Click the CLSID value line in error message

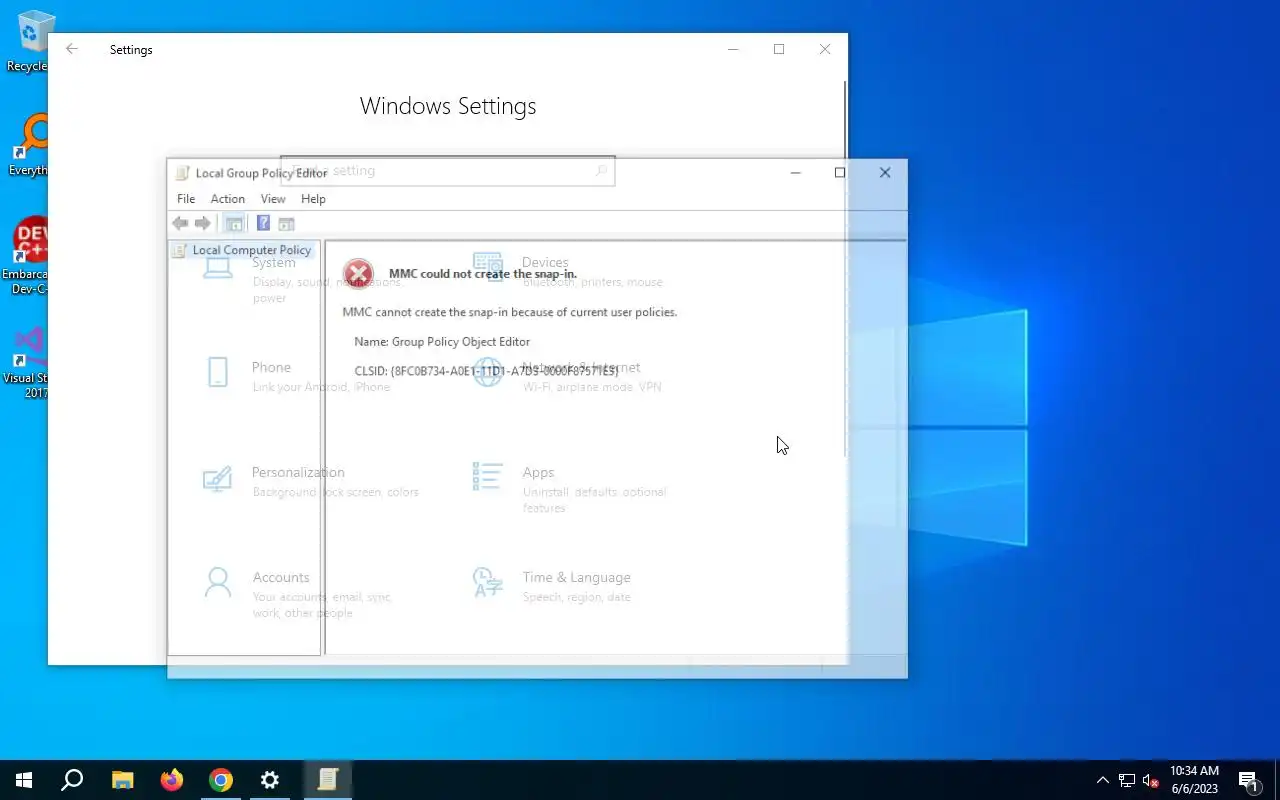point(486,371)
